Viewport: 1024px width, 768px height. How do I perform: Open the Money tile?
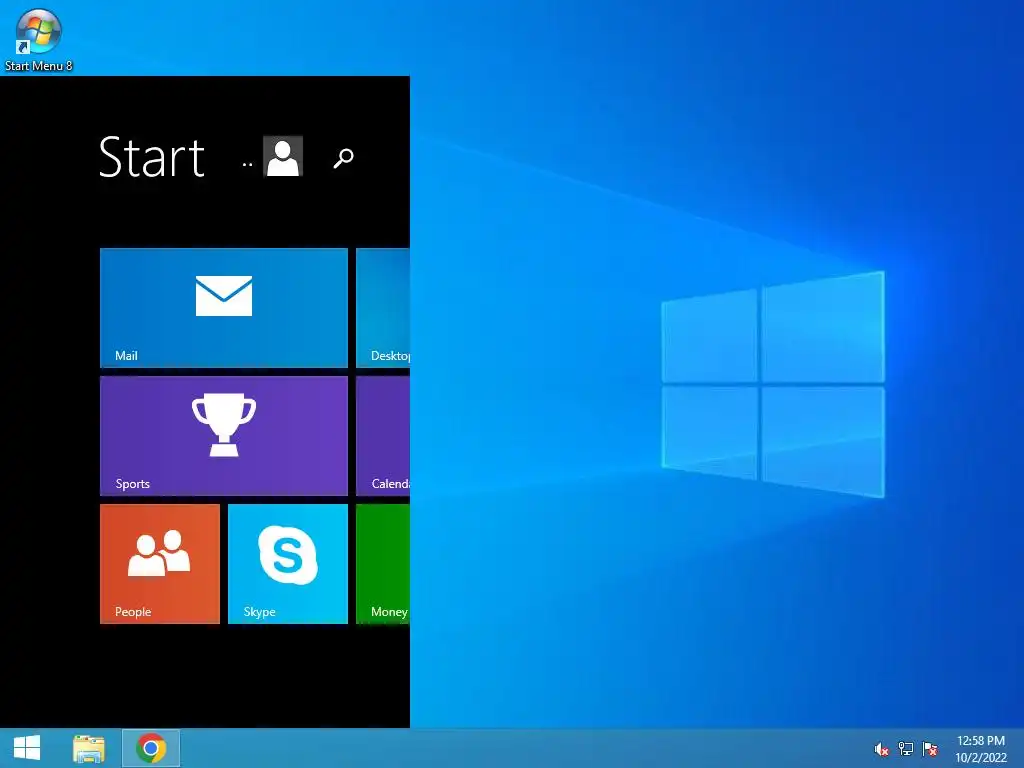(383, 564)
